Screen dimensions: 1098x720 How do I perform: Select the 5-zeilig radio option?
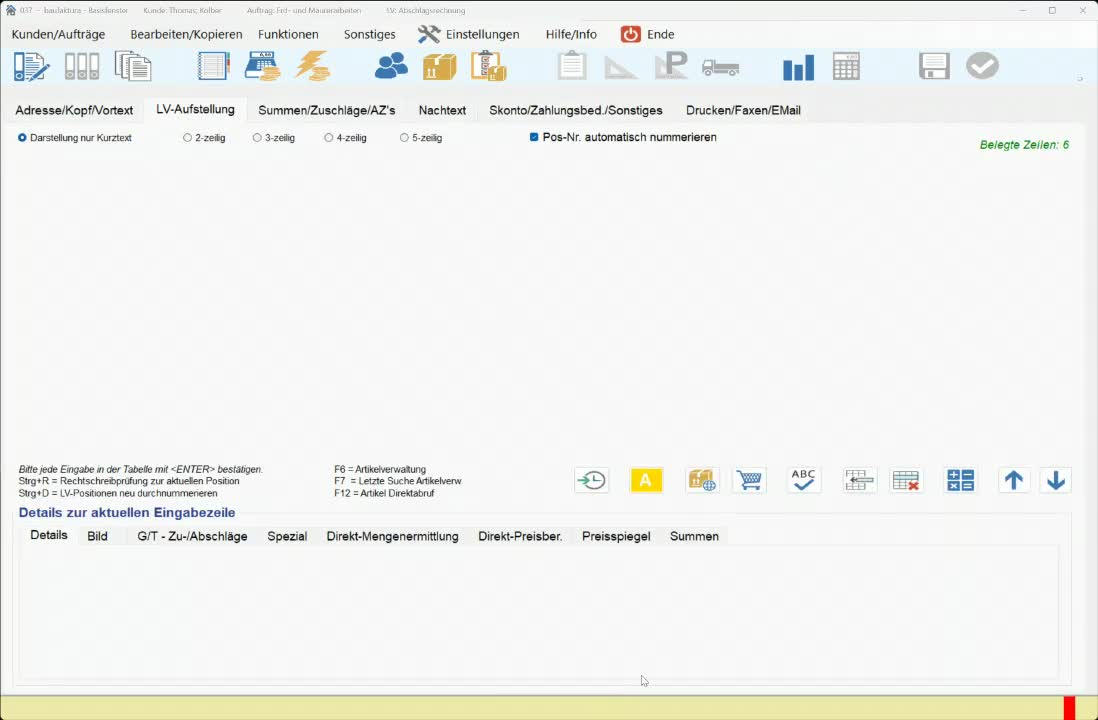click(x=421, y=138)
